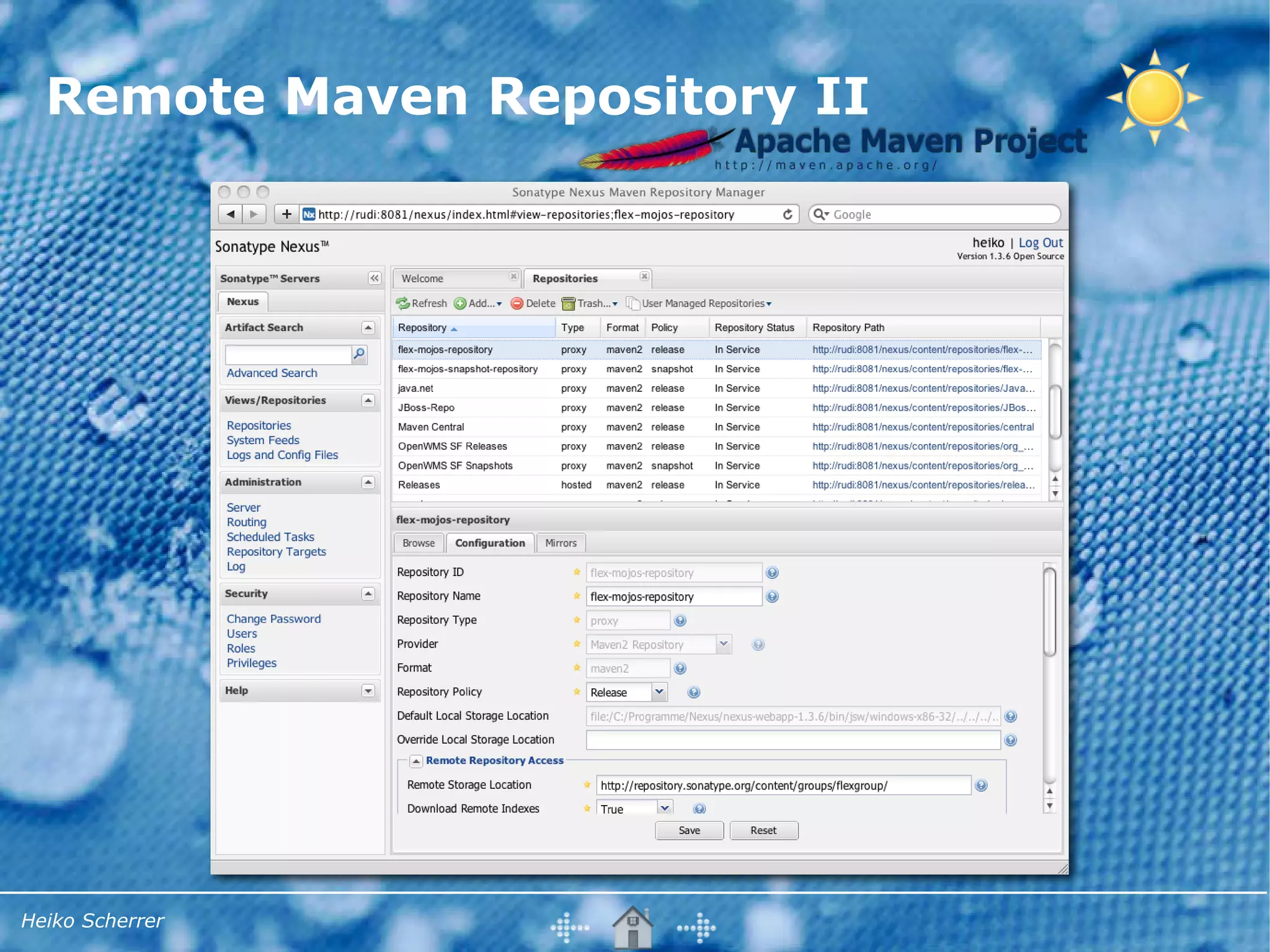
Task: Click help icon beside Override Local Storage Location
Action: click(1011, 741)
